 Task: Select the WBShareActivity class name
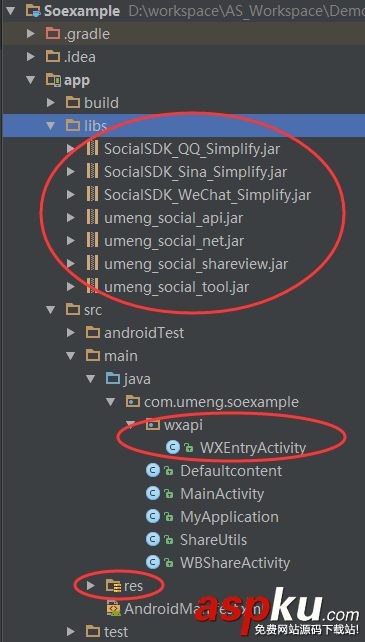(x=235, y=563)
